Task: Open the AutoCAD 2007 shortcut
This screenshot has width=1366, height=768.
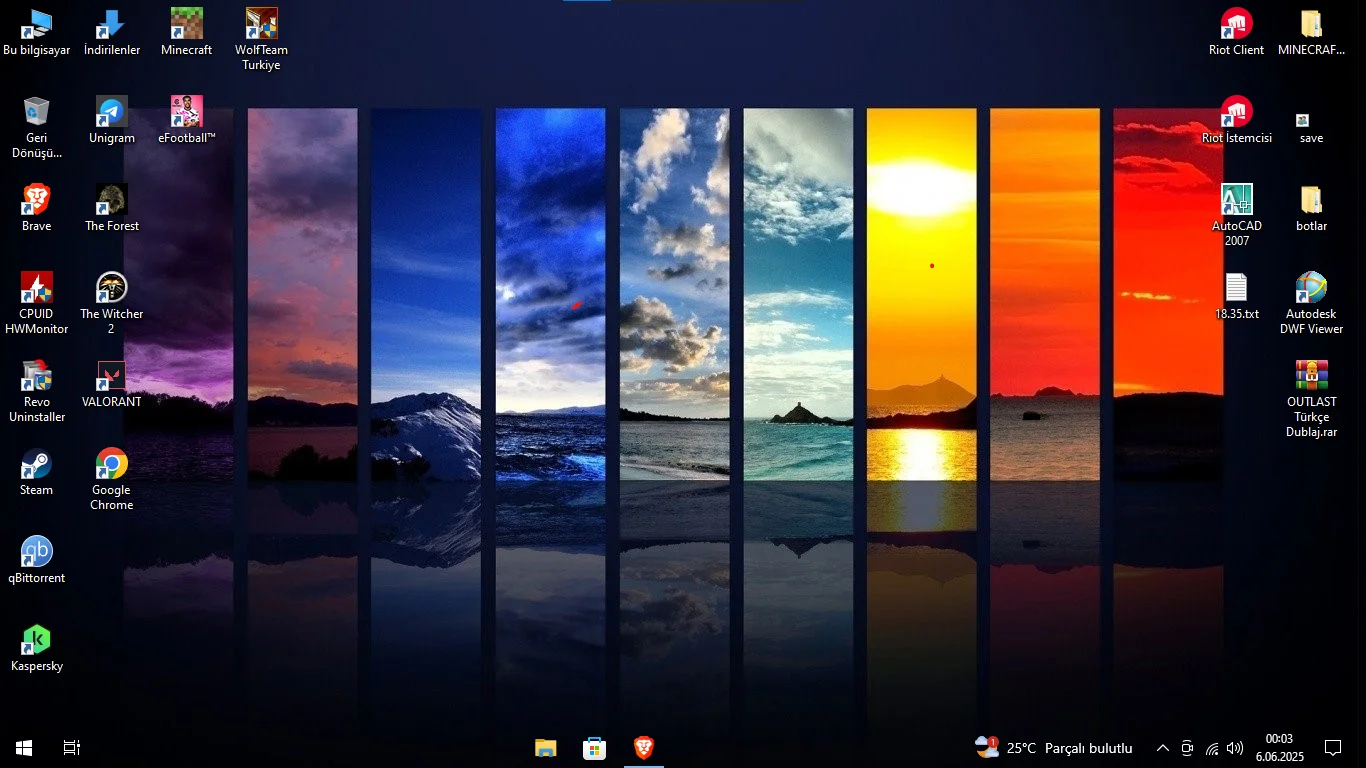Action: (x=1236, y=198)
